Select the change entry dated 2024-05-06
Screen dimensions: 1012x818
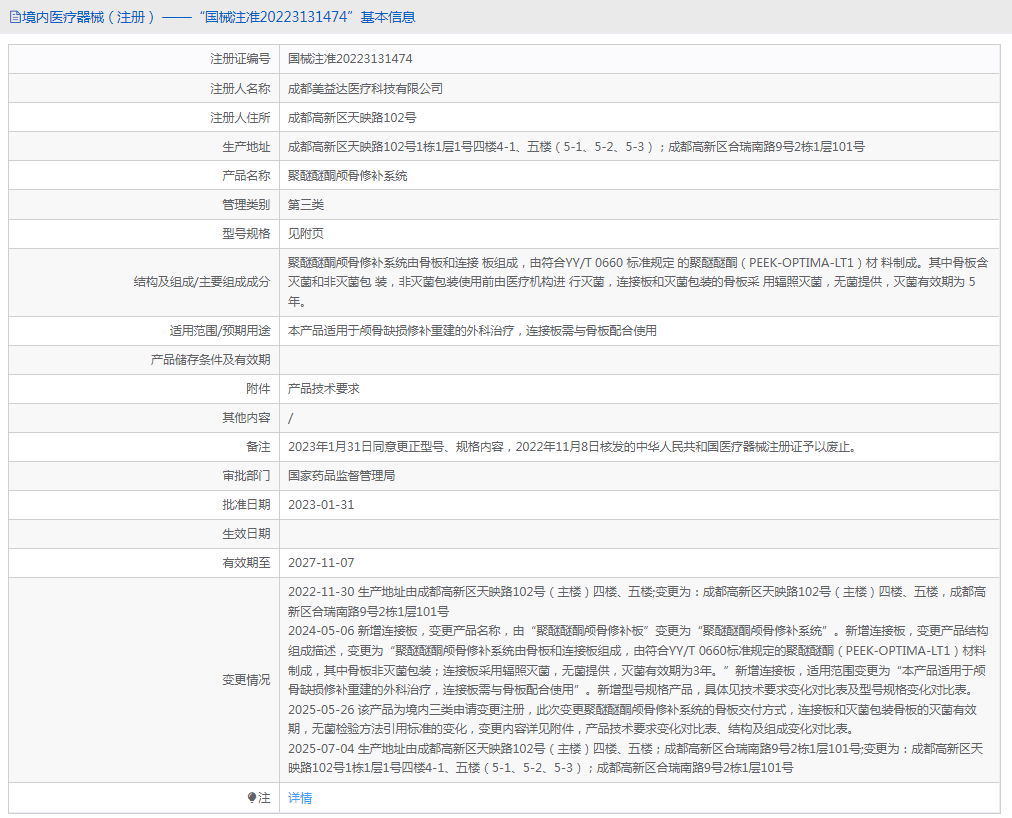(638, 660)
